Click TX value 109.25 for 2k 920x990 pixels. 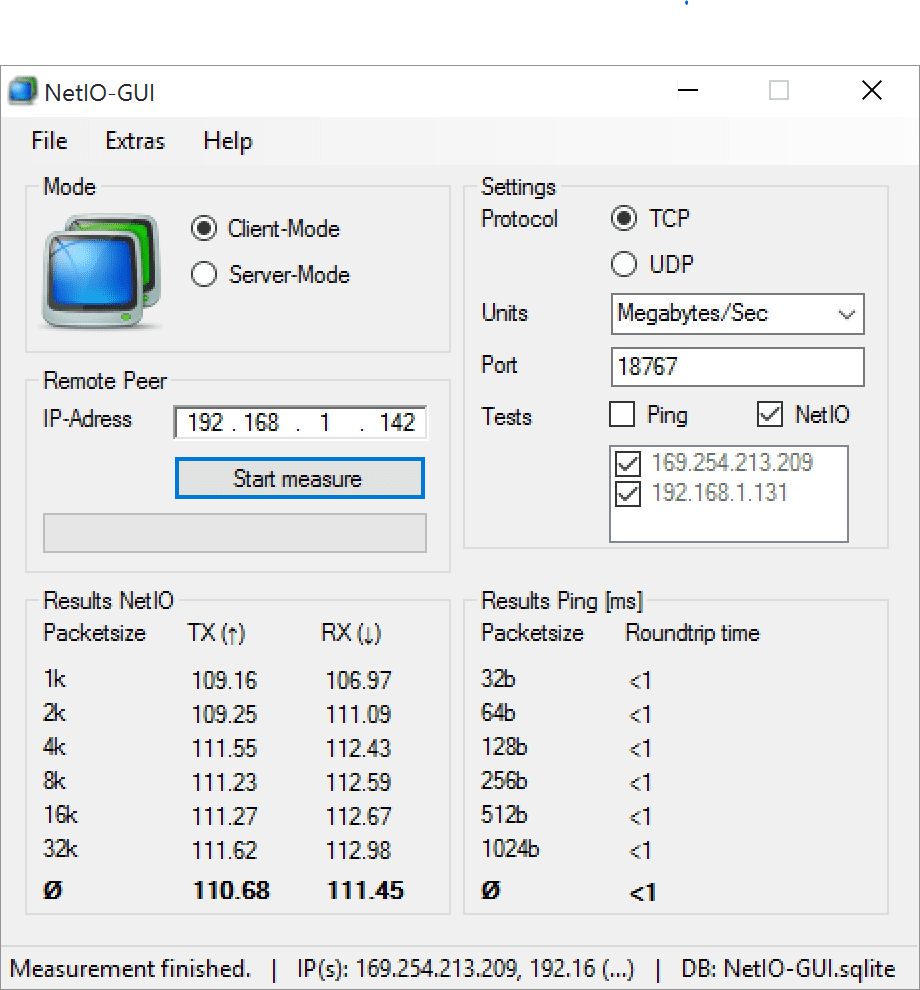pyautogui.click(x=224, y=715)
